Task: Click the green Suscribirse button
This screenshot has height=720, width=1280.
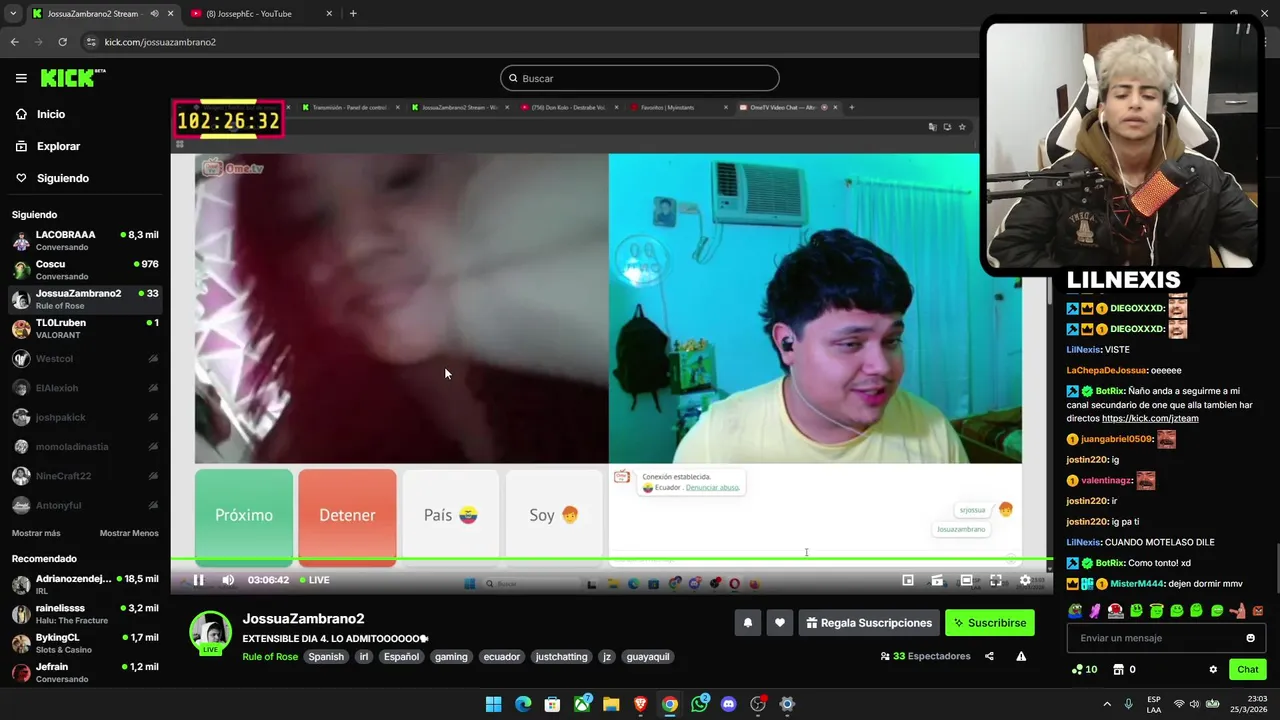Action: (990, 623)
